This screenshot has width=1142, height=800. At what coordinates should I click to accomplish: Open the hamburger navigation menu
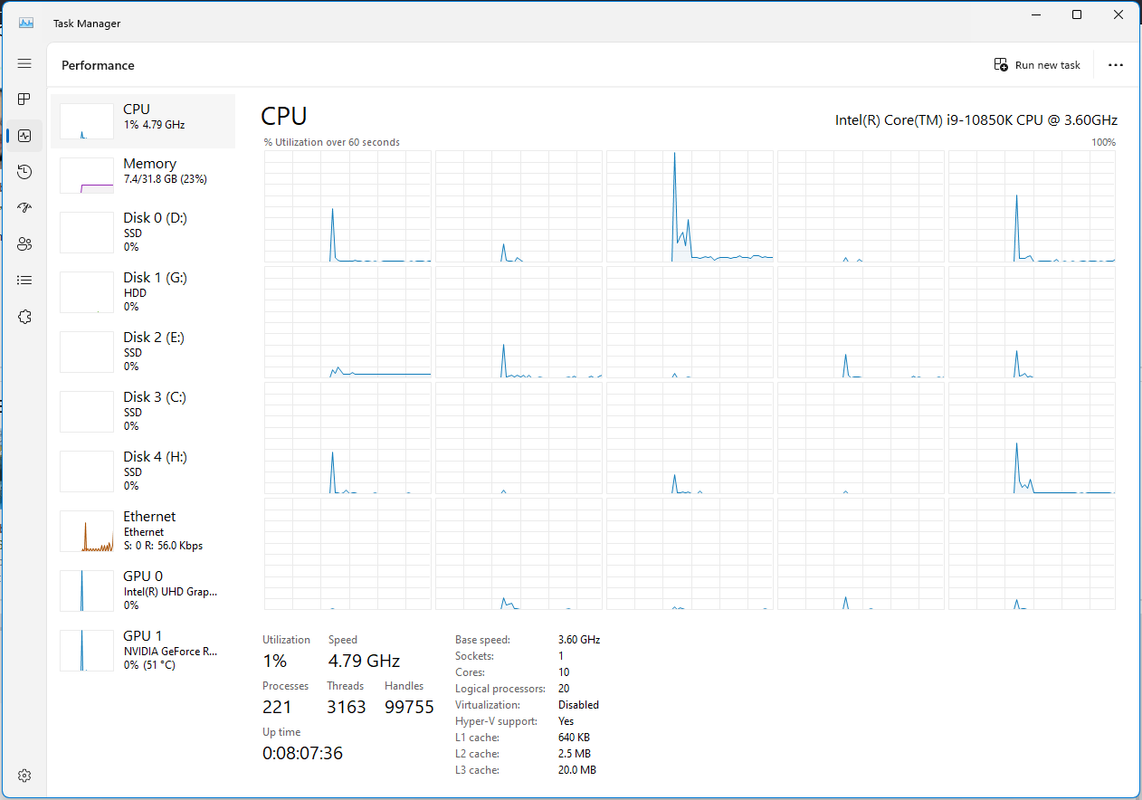(x=24, y=63)
